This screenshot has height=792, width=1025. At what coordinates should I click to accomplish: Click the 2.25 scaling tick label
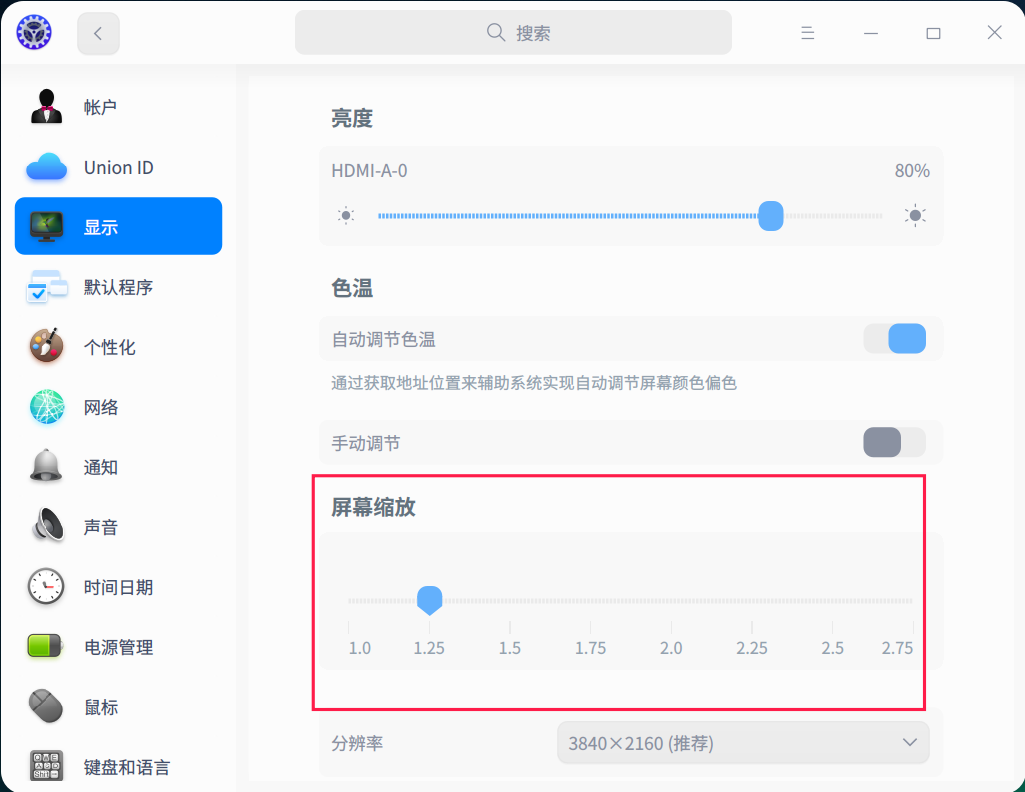pos(752,648)
